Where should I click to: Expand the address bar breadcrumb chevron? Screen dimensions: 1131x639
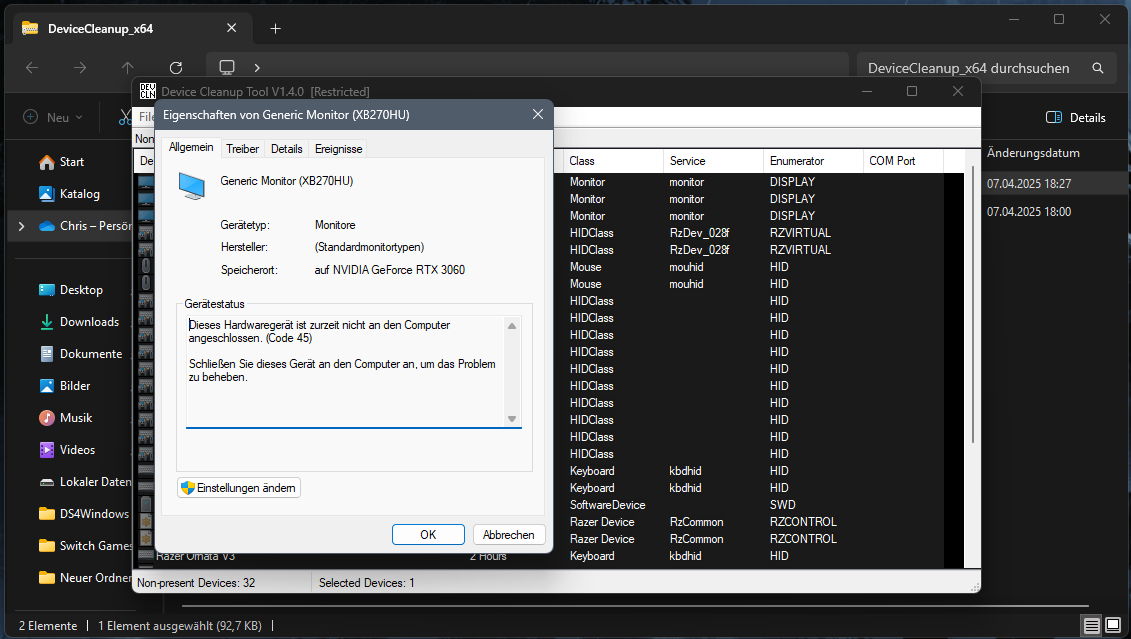(x=257, y=68)
